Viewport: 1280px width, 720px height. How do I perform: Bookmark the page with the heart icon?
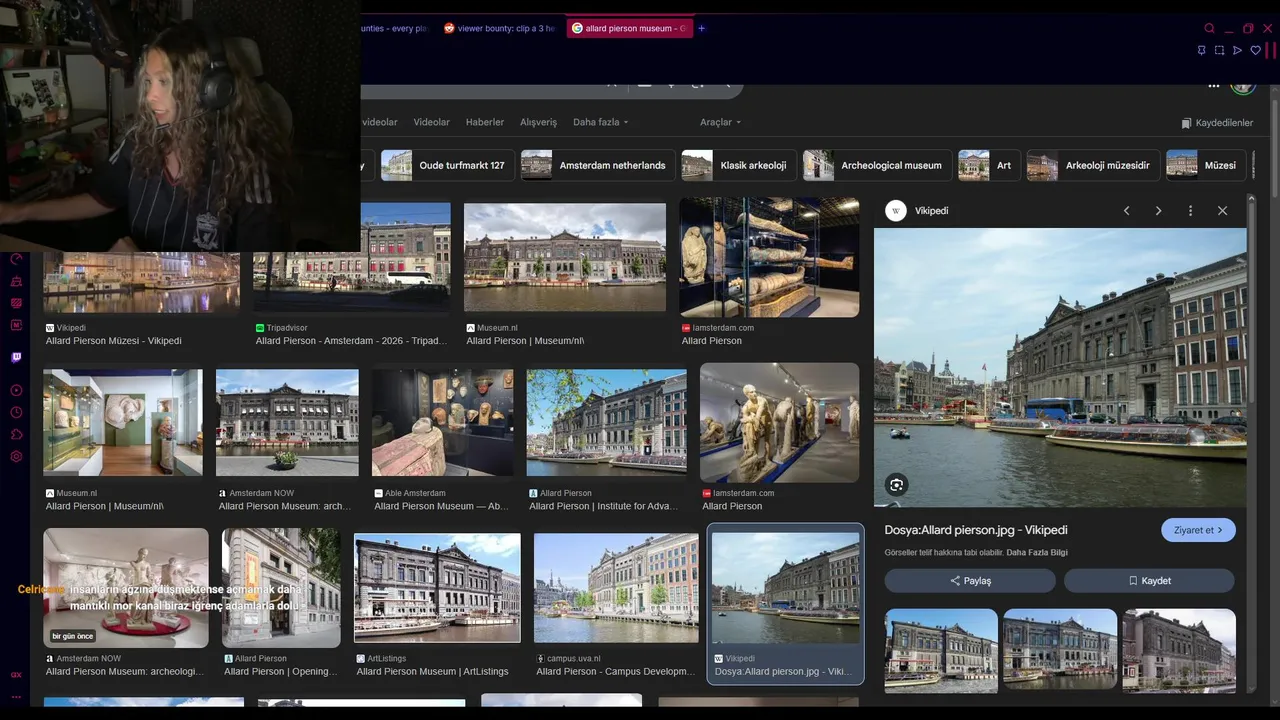click(x=1256, y=50)
